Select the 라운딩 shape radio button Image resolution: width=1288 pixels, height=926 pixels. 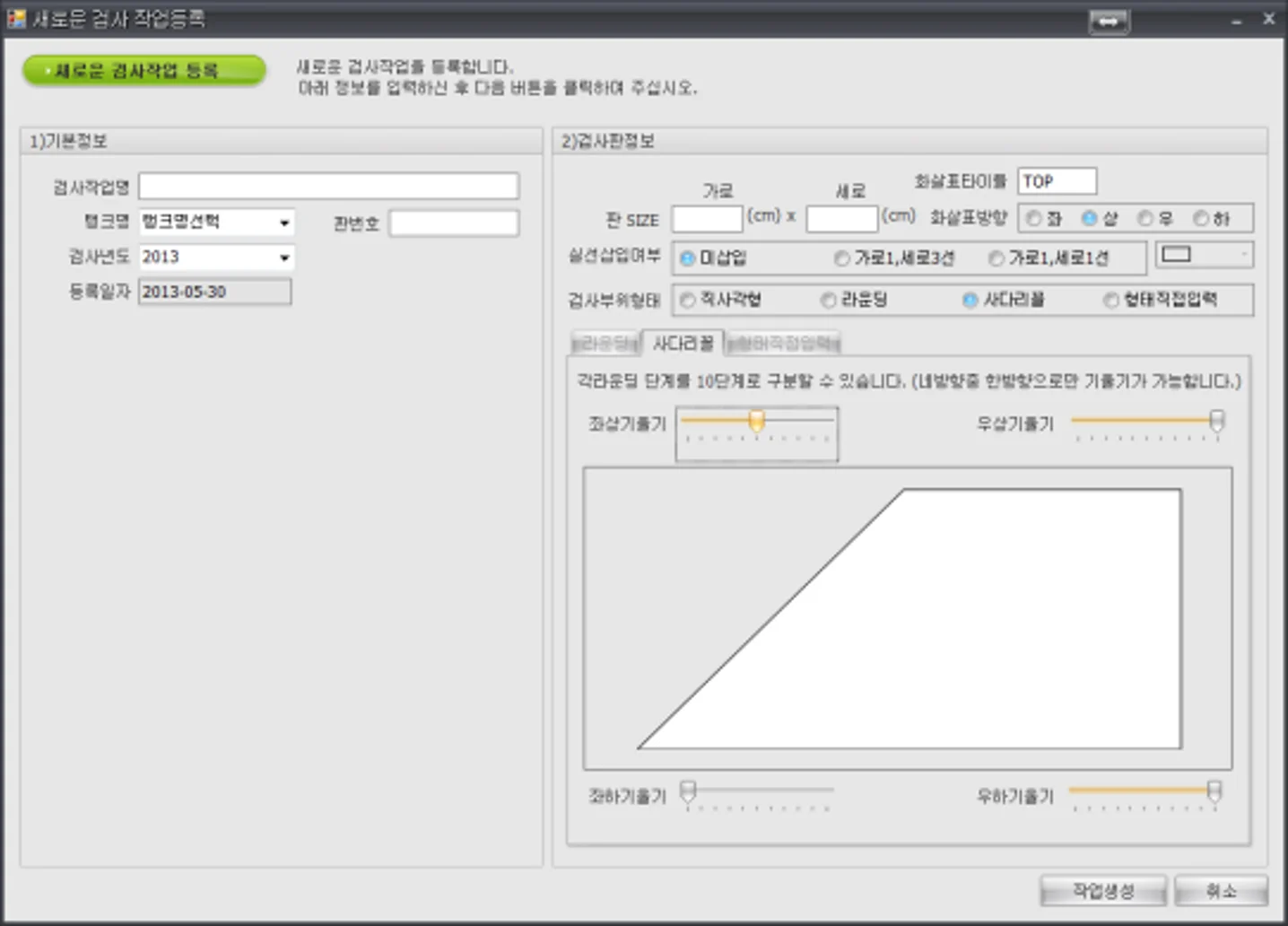point(829,300)
